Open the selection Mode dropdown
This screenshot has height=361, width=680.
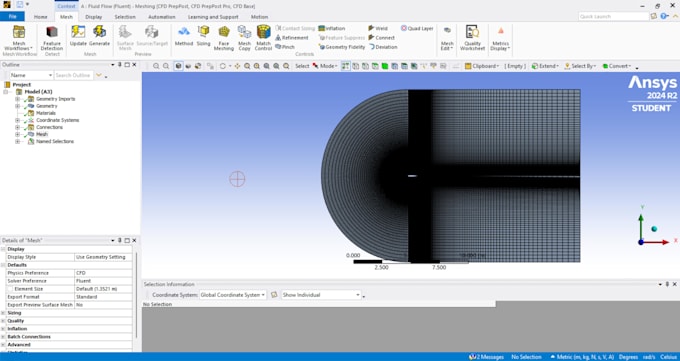coord(325,66)
